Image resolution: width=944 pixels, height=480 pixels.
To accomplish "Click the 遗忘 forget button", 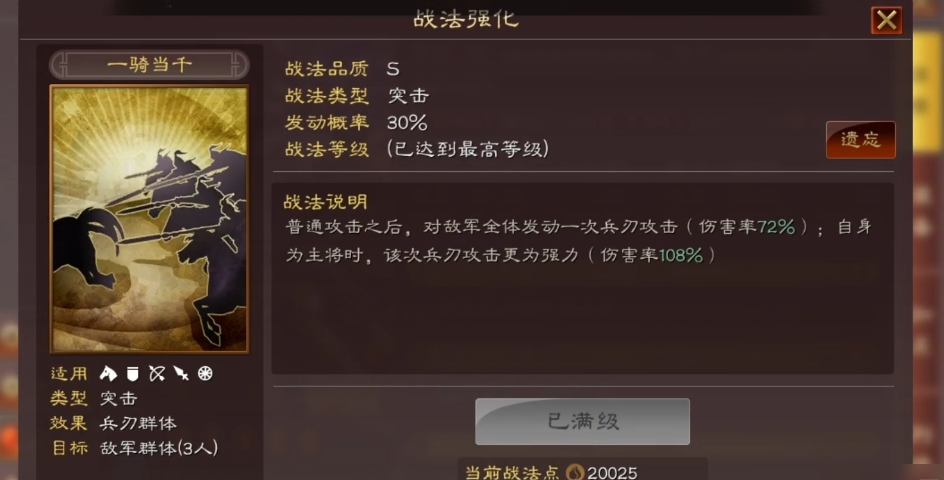I will (x=860, y=140).
